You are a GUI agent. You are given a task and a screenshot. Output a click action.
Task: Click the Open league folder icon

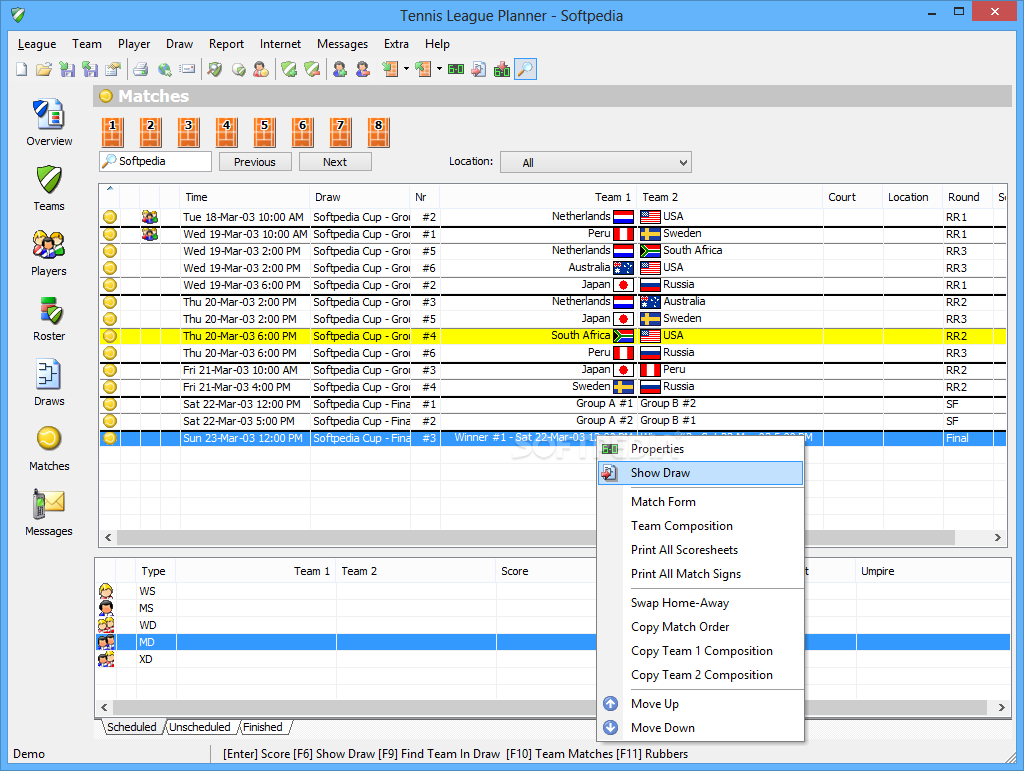44,69
